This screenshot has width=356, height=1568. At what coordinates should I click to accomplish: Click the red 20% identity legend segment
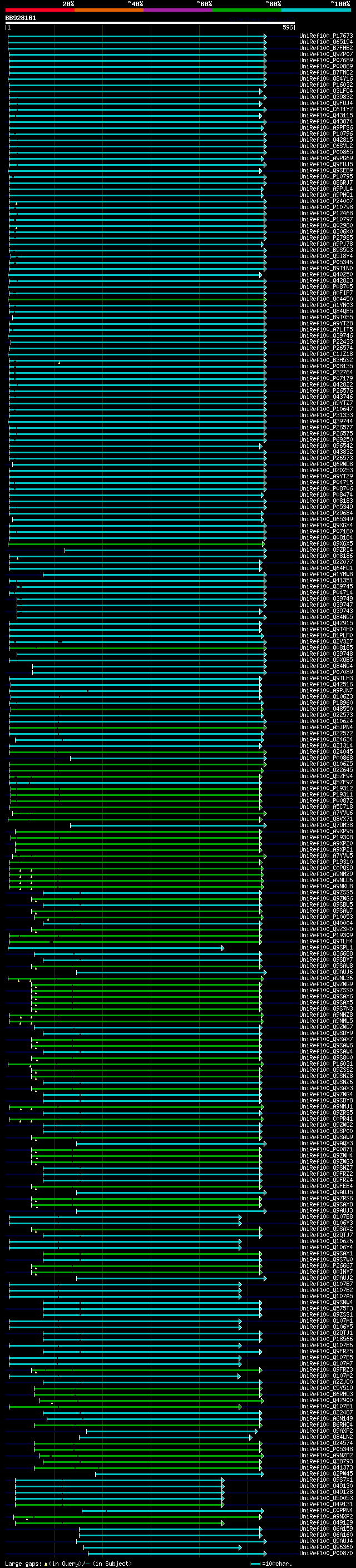tap(39, 10)
